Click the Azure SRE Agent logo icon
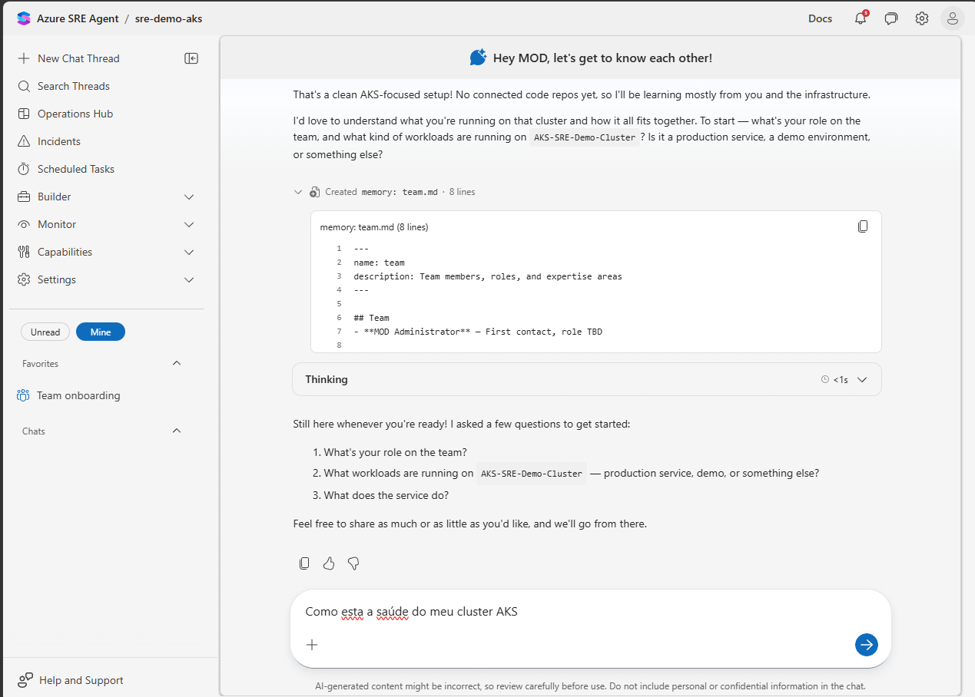This screenshot has width=975, height=697. (24, 18)
